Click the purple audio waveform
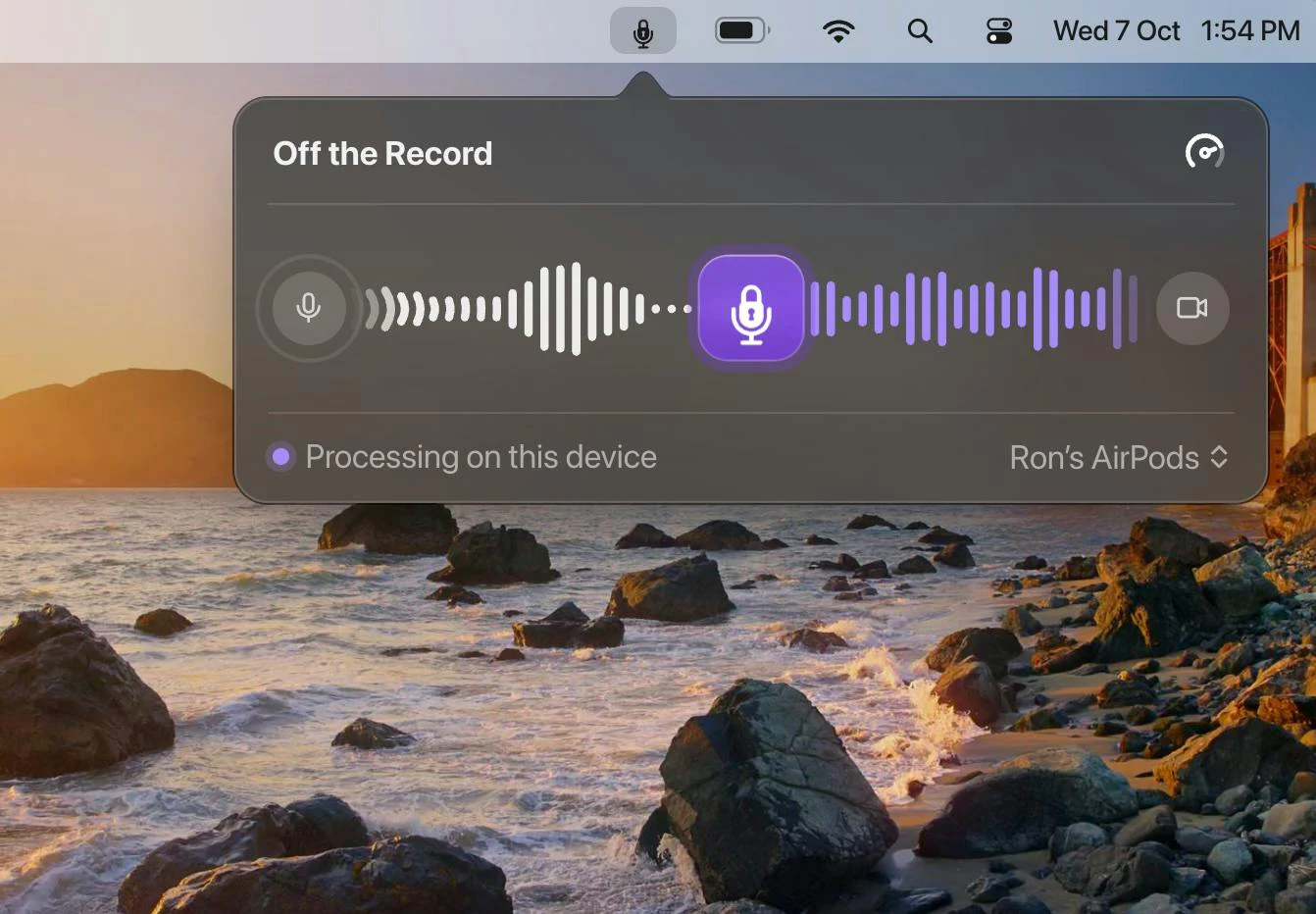 (975, 308)
